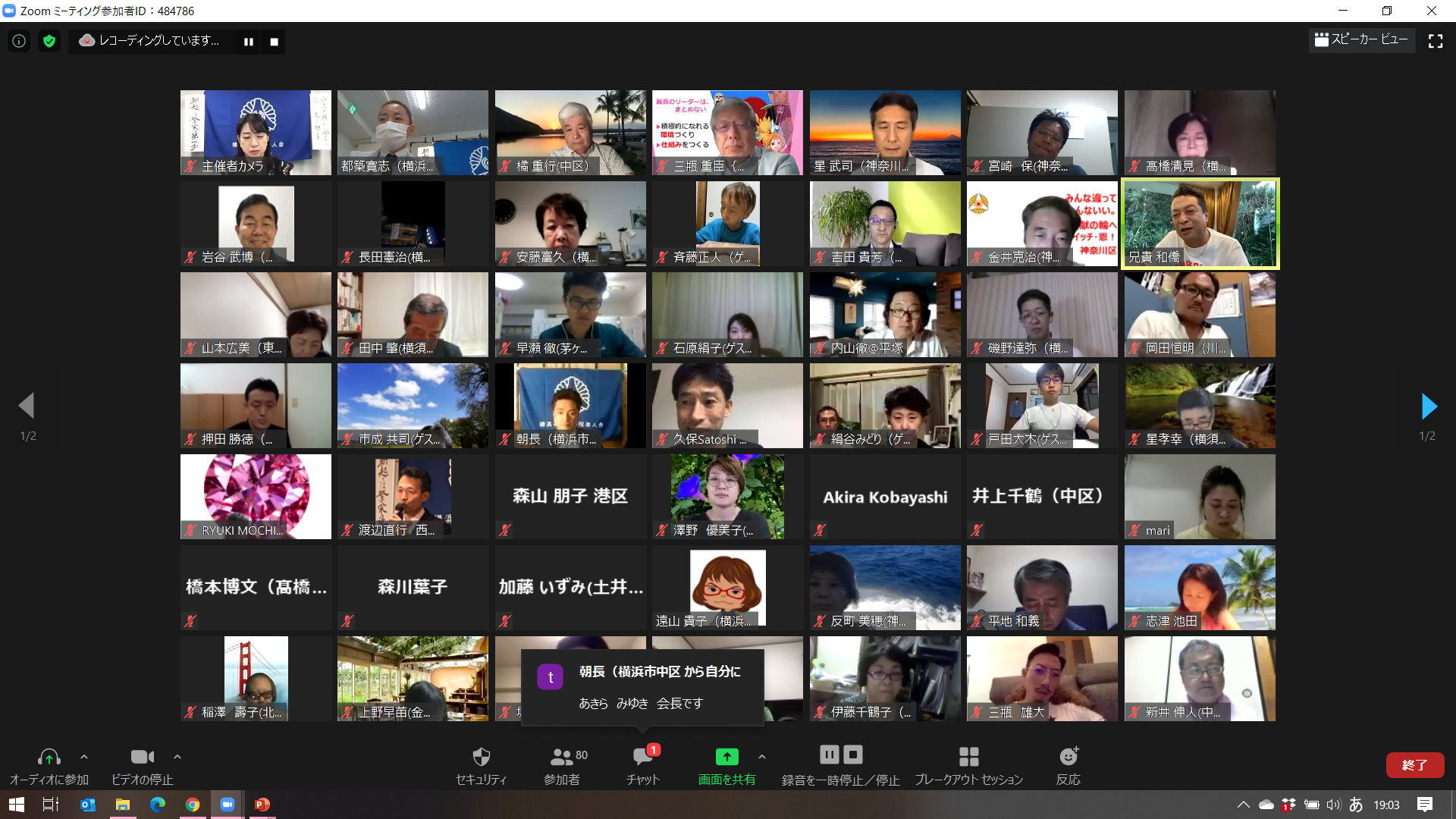This screenshot has height=819, width=1456.
Task: Expand video options chevron
Action: [177, 757]
